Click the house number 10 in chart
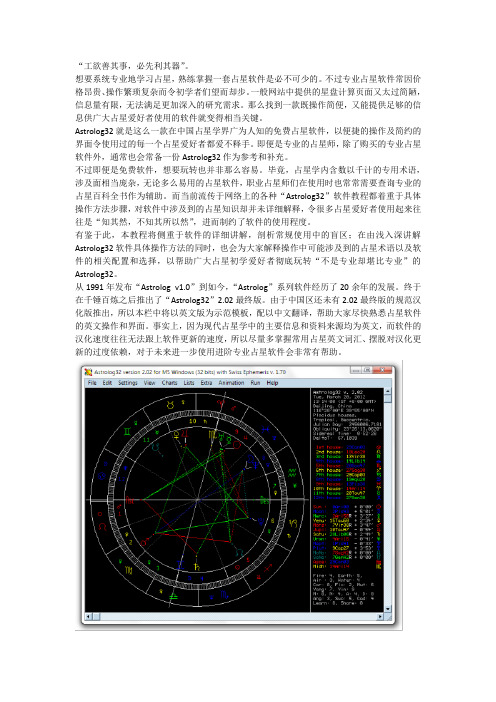The image size is (496, 702). (x=192, y=421)
